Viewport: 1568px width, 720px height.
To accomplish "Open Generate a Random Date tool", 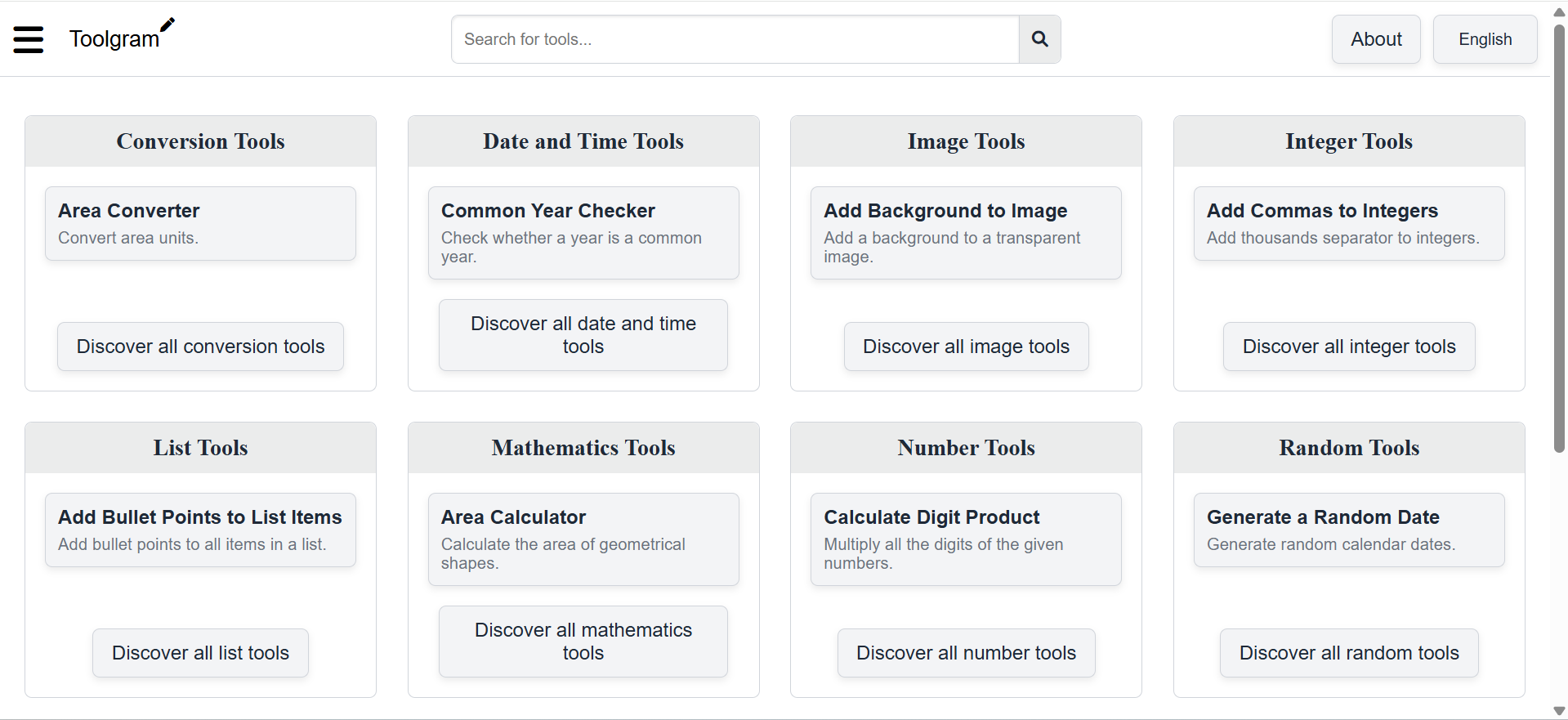I will [x=1349, y=530].
